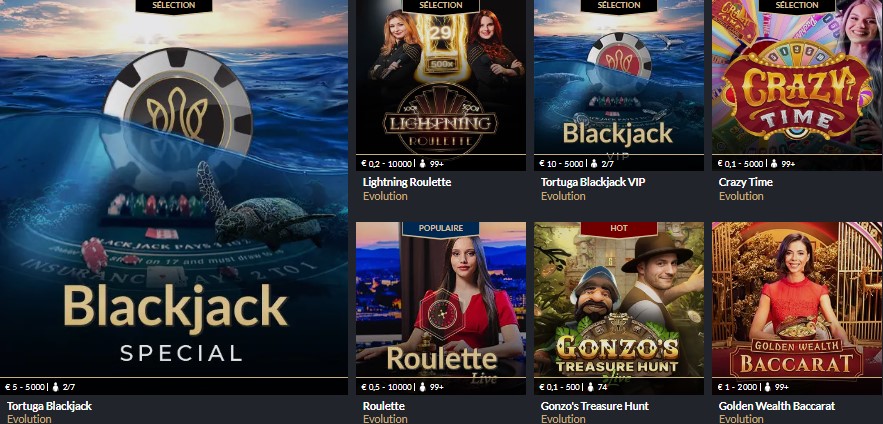Click the player icon on Gonzo's Treasure Hunt

point(590,387)
